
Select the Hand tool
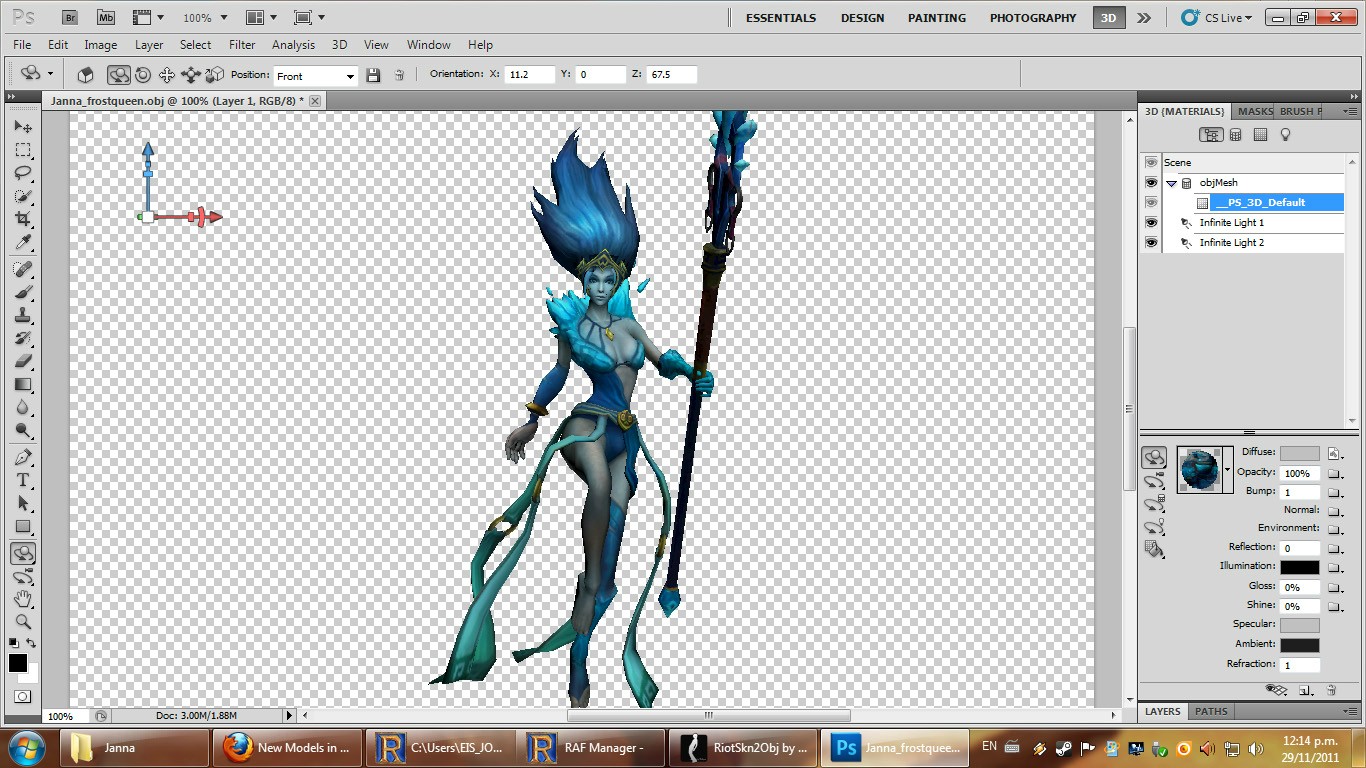tap(23, 599)
